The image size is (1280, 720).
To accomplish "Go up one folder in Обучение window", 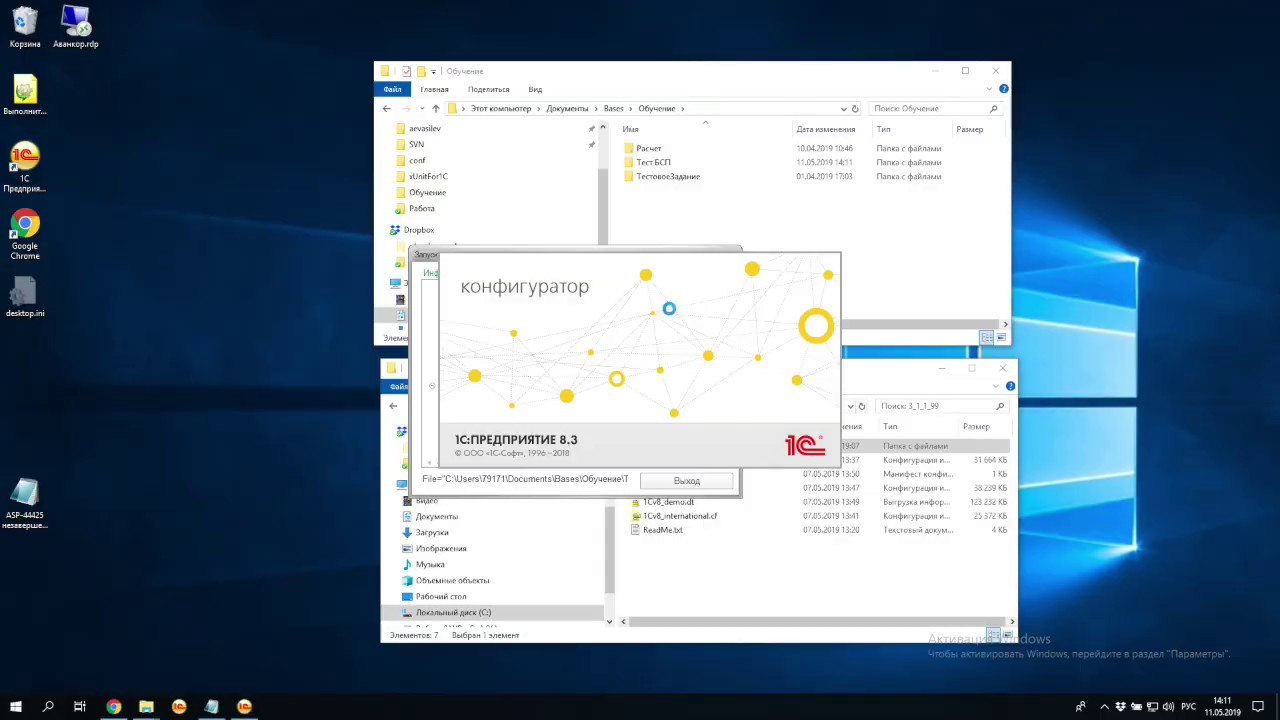I will [435, 108].
